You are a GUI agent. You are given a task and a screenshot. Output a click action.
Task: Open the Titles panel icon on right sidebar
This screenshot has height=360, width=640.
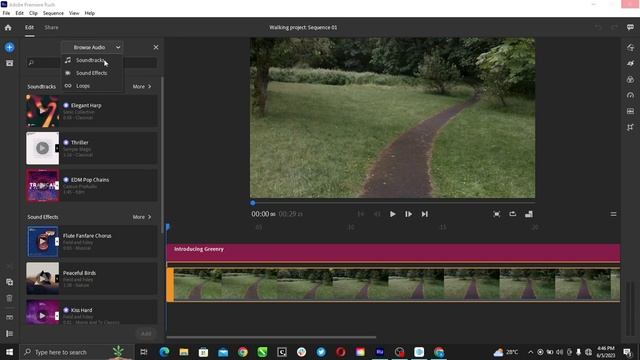pyautogui.click(x=630, y=48)
